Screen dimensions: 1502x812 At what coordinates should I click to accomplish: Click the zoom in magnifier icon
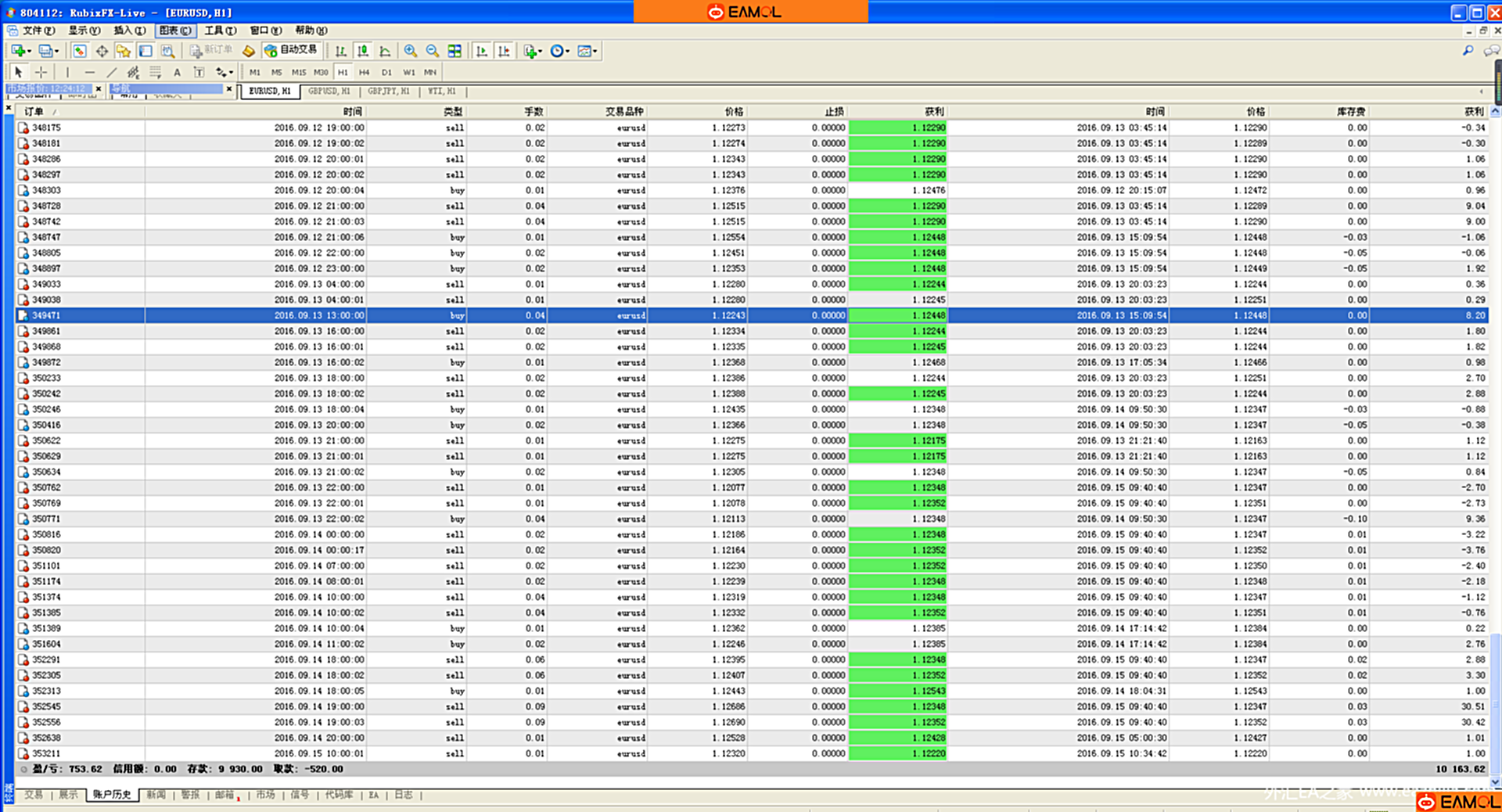pos(410,51)
